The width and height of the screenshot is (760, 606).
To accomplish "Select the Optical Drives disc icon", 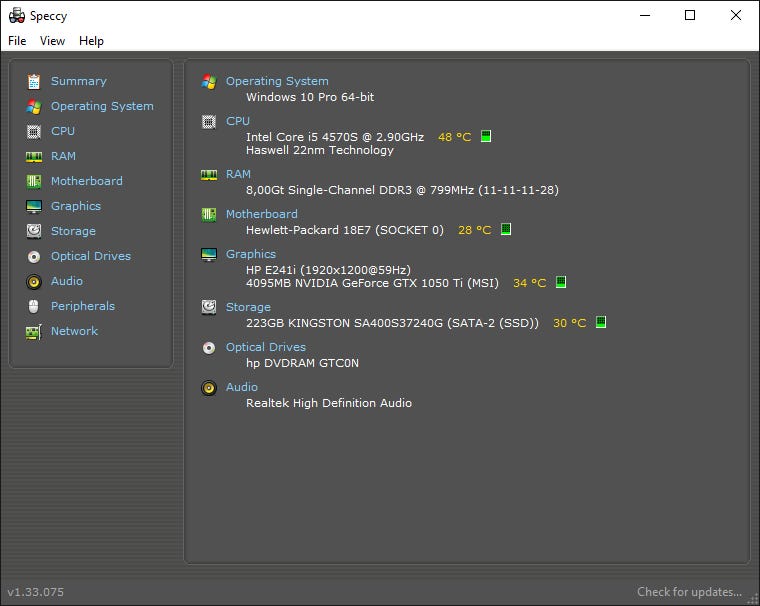I will pyautogui.click(x=34, y=256).
